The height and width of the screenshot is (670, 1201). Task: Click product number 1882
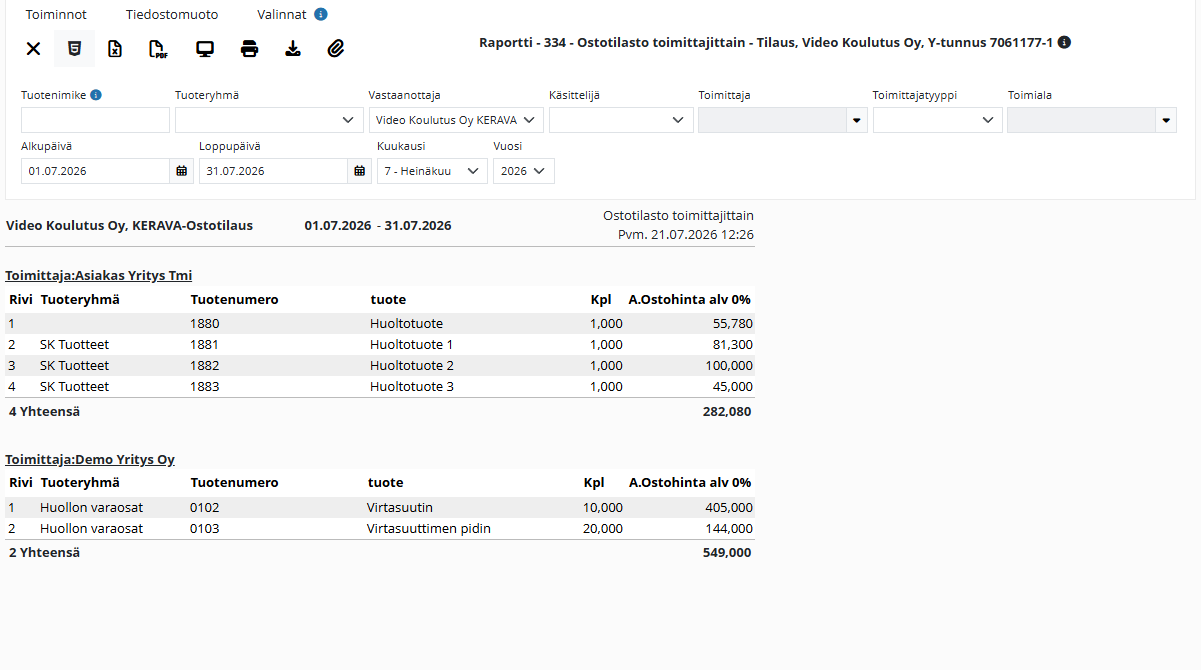click(204, 366)
